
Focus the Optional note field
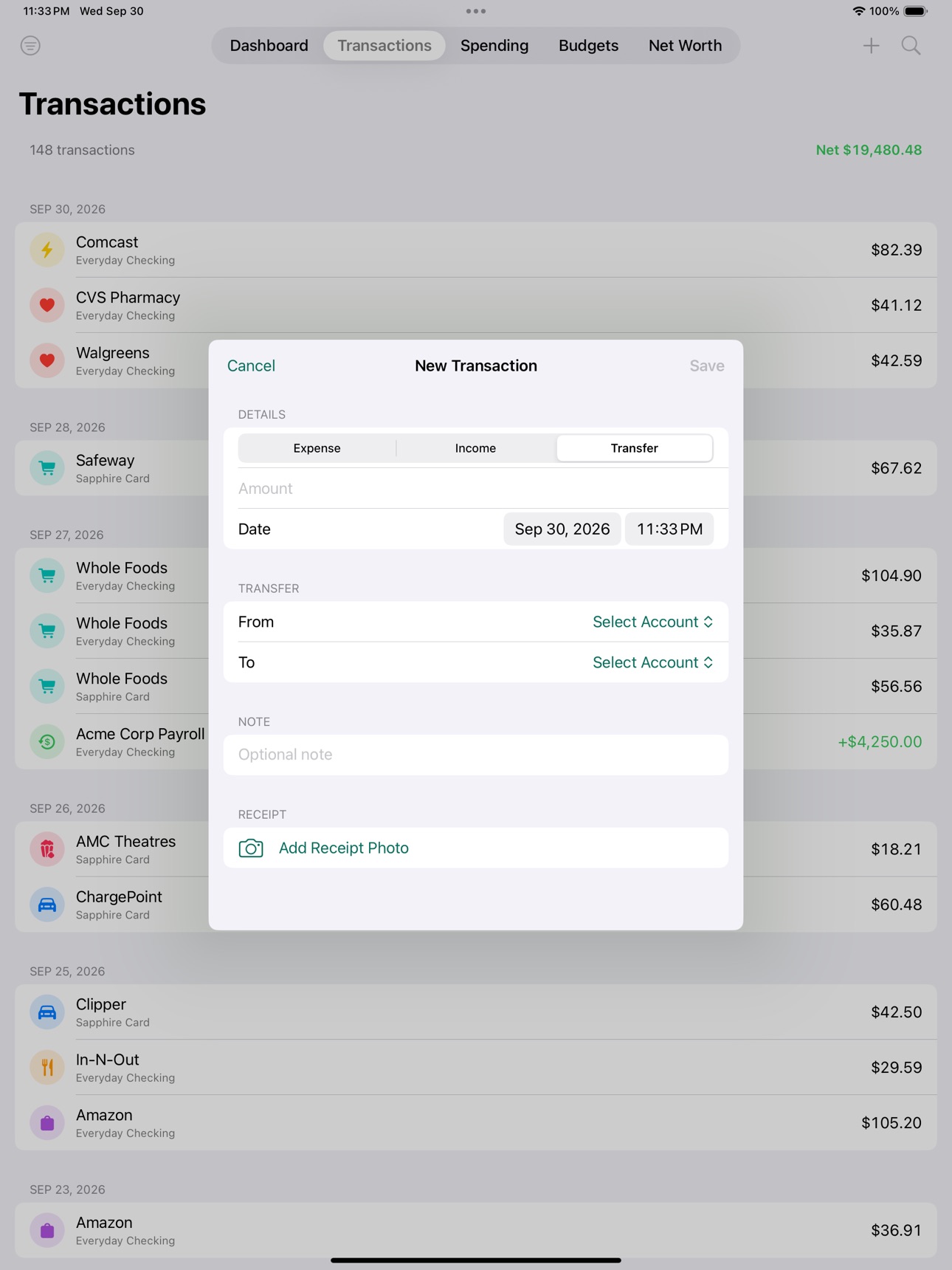(x=476, y=755)
